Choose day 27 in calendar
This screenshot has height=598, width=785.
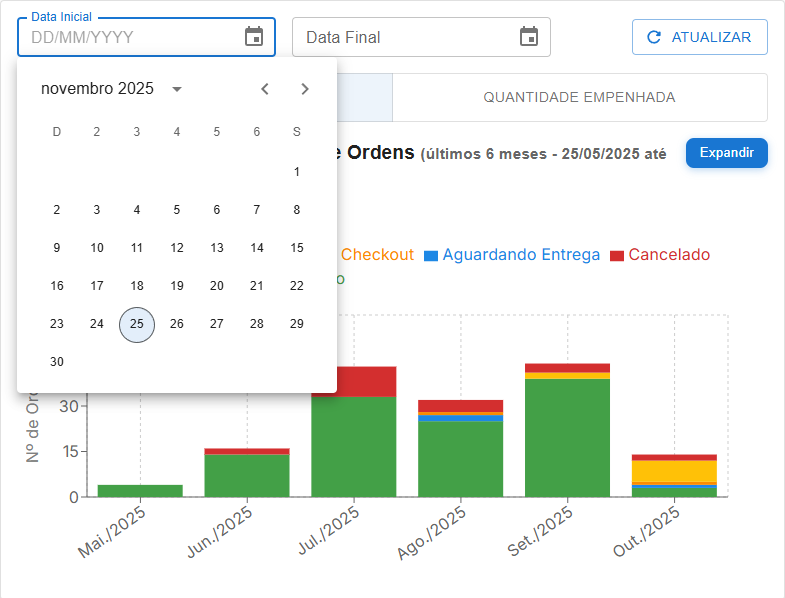point(217,324)
